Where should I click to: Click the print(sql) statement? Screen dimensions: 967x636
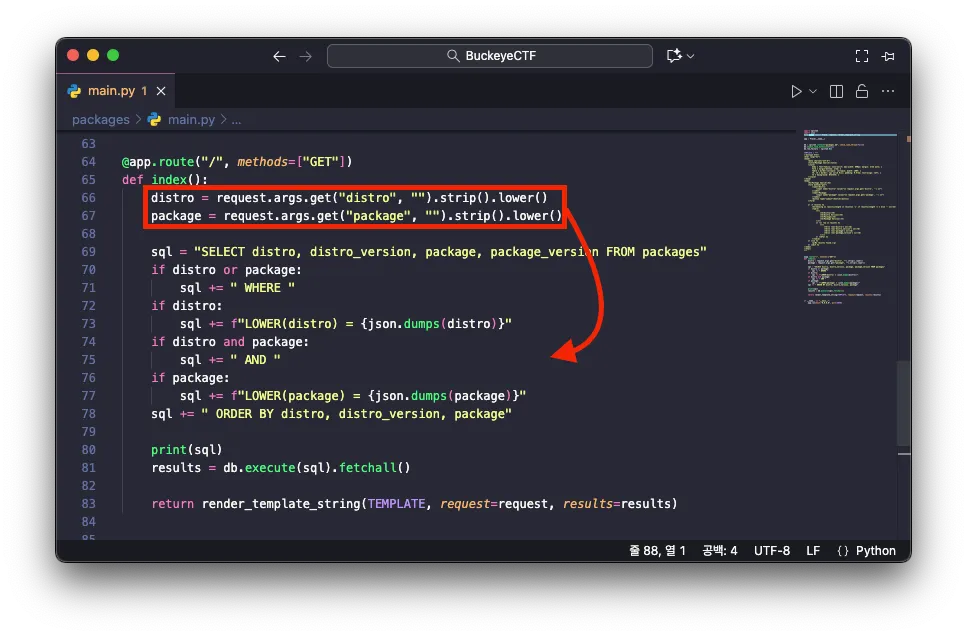tap(186, 450)
